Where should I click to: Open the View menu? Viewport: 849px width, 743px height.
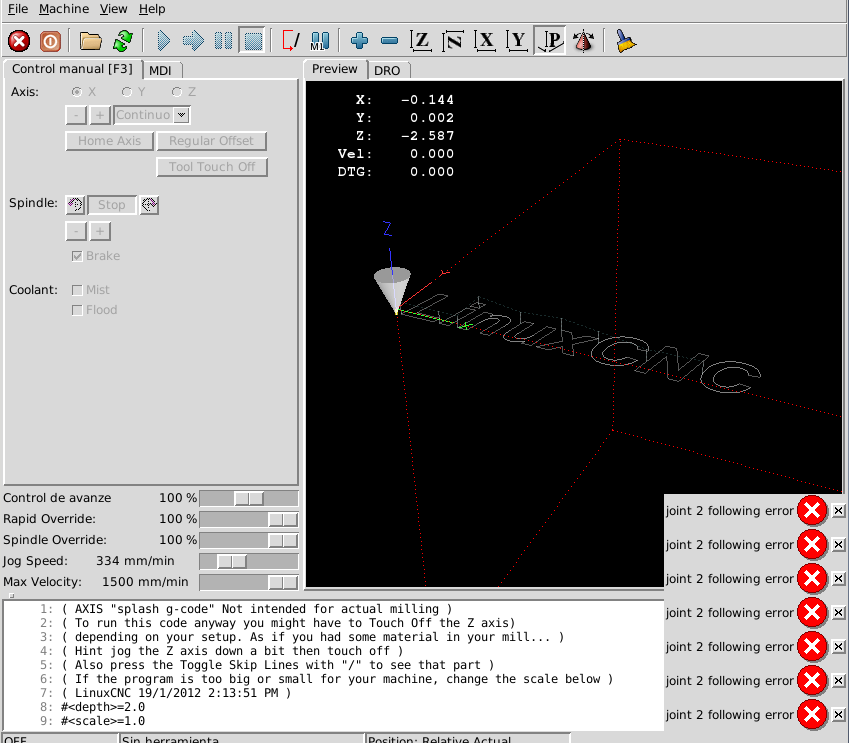click(113, 9)
